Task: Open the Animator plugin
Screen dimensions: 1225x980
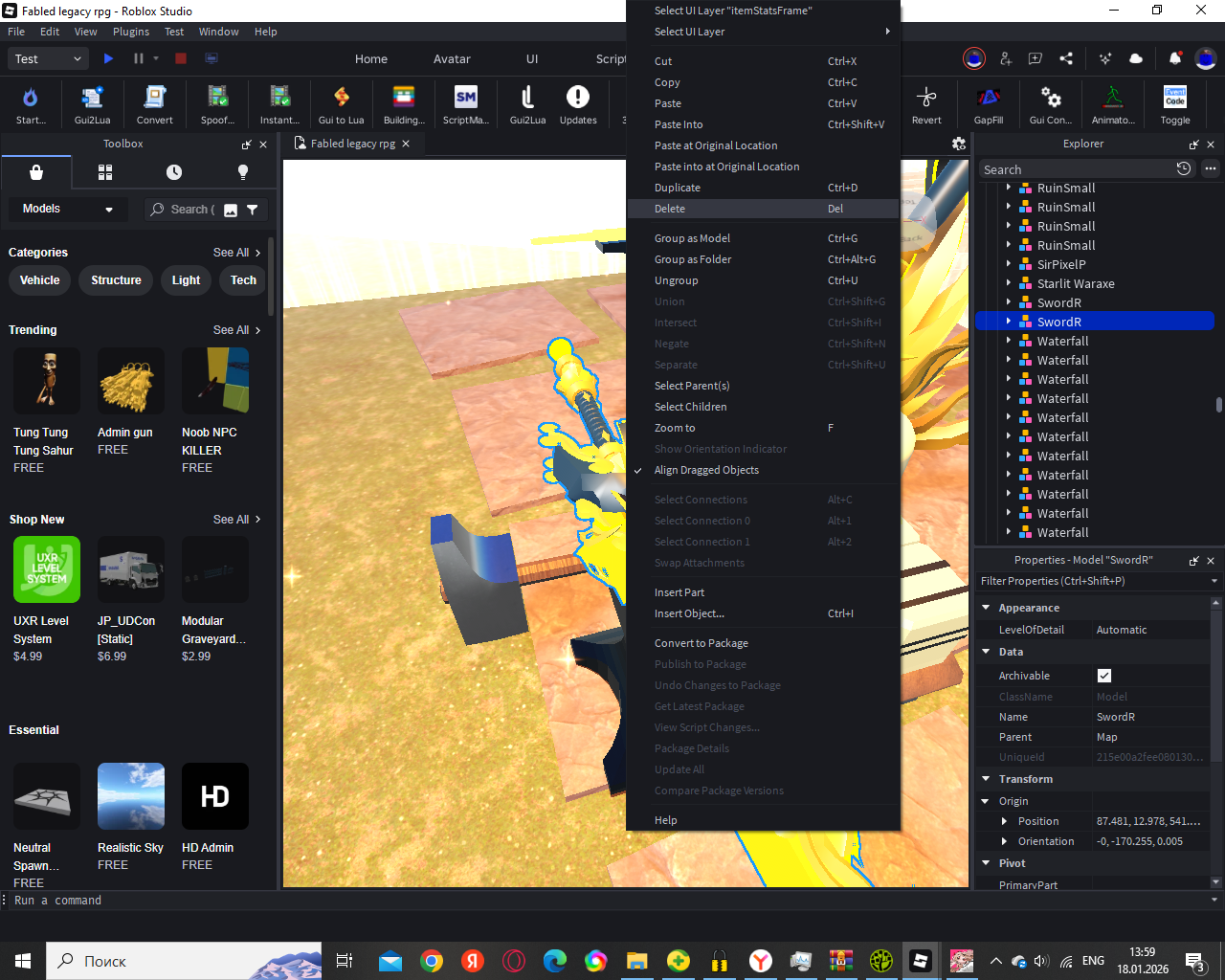Action: (1113, 104)
